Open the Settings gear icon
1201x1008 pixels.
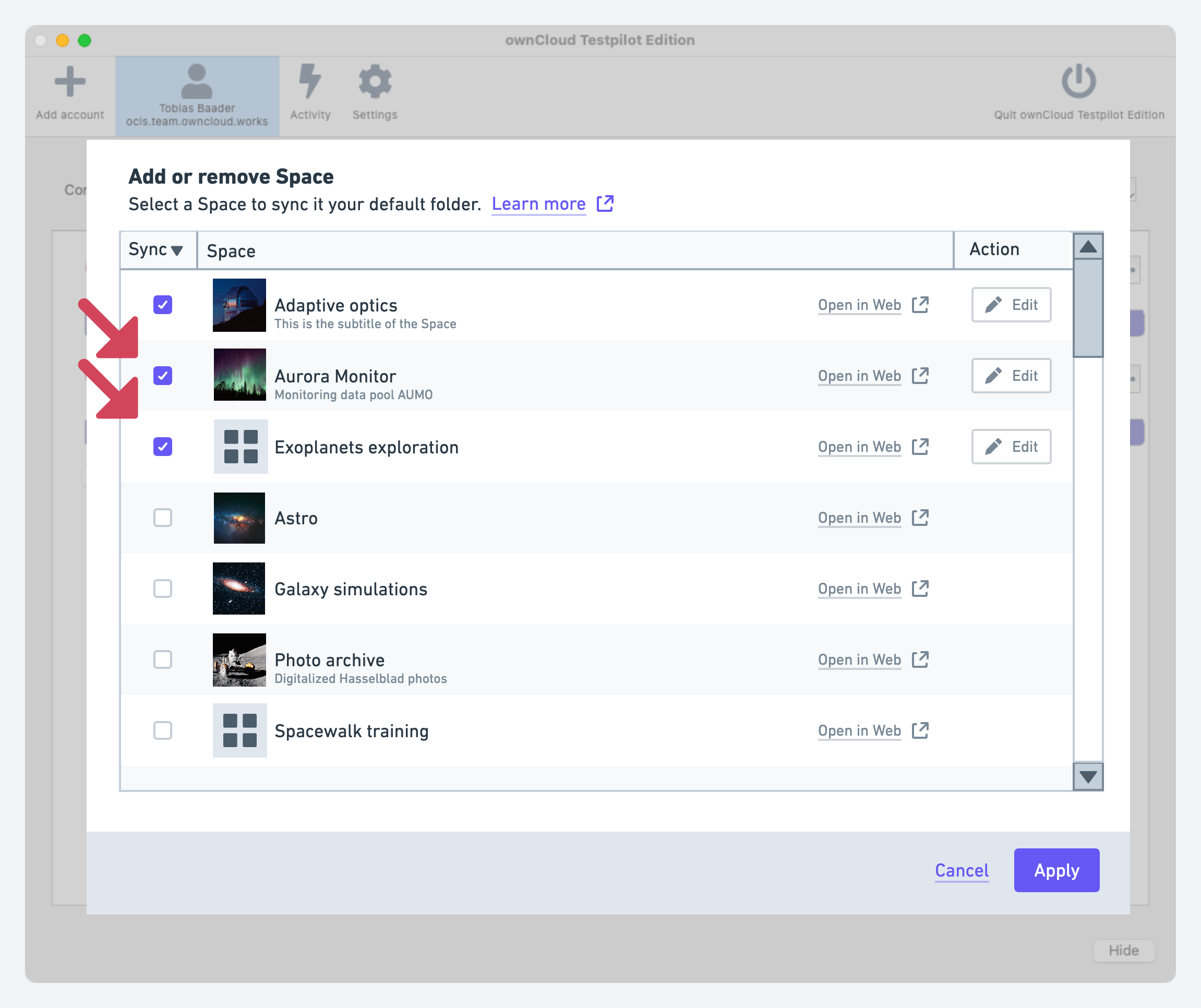375,81
